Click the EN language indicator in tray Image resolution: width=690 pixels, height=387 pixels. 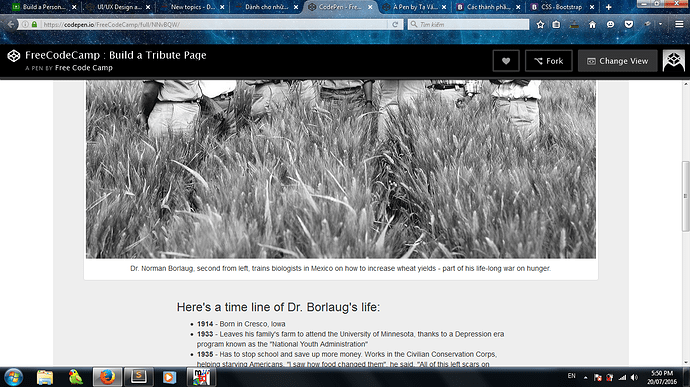[x=571, y=376]
